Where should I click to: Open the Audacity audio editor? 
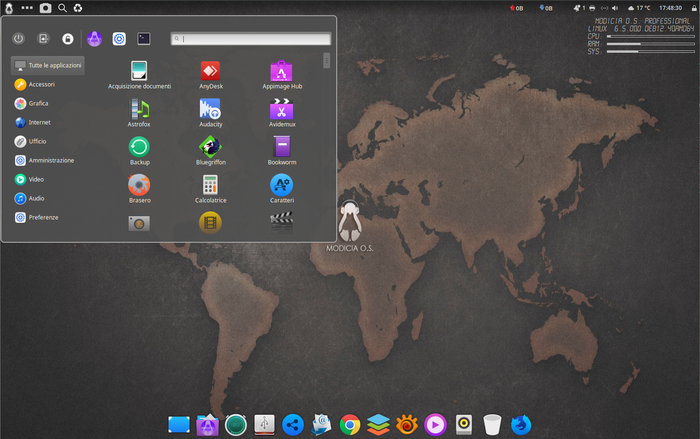210,110
